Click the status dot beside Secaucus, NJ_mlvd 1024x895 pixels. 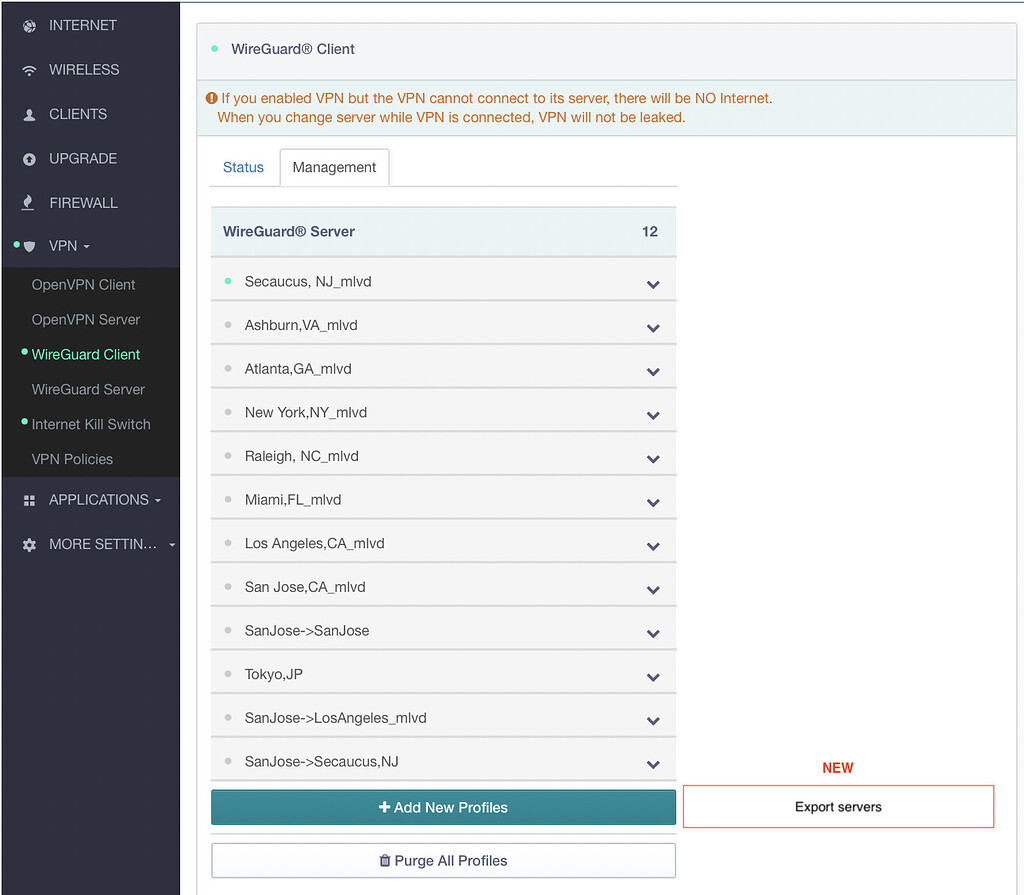(228, 283)
